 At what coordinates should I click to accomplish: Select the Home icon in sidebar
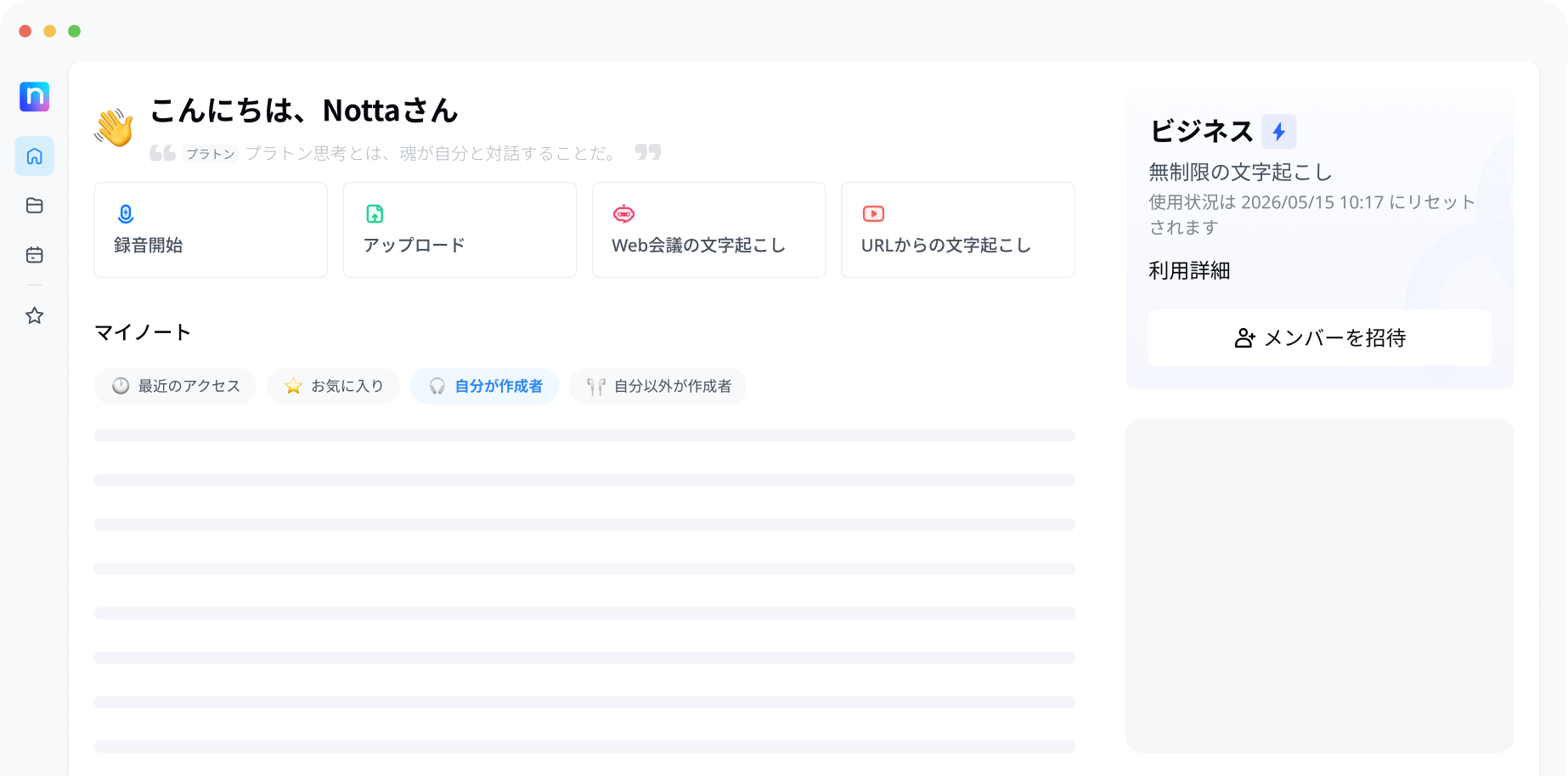click(x=34, y=156)
